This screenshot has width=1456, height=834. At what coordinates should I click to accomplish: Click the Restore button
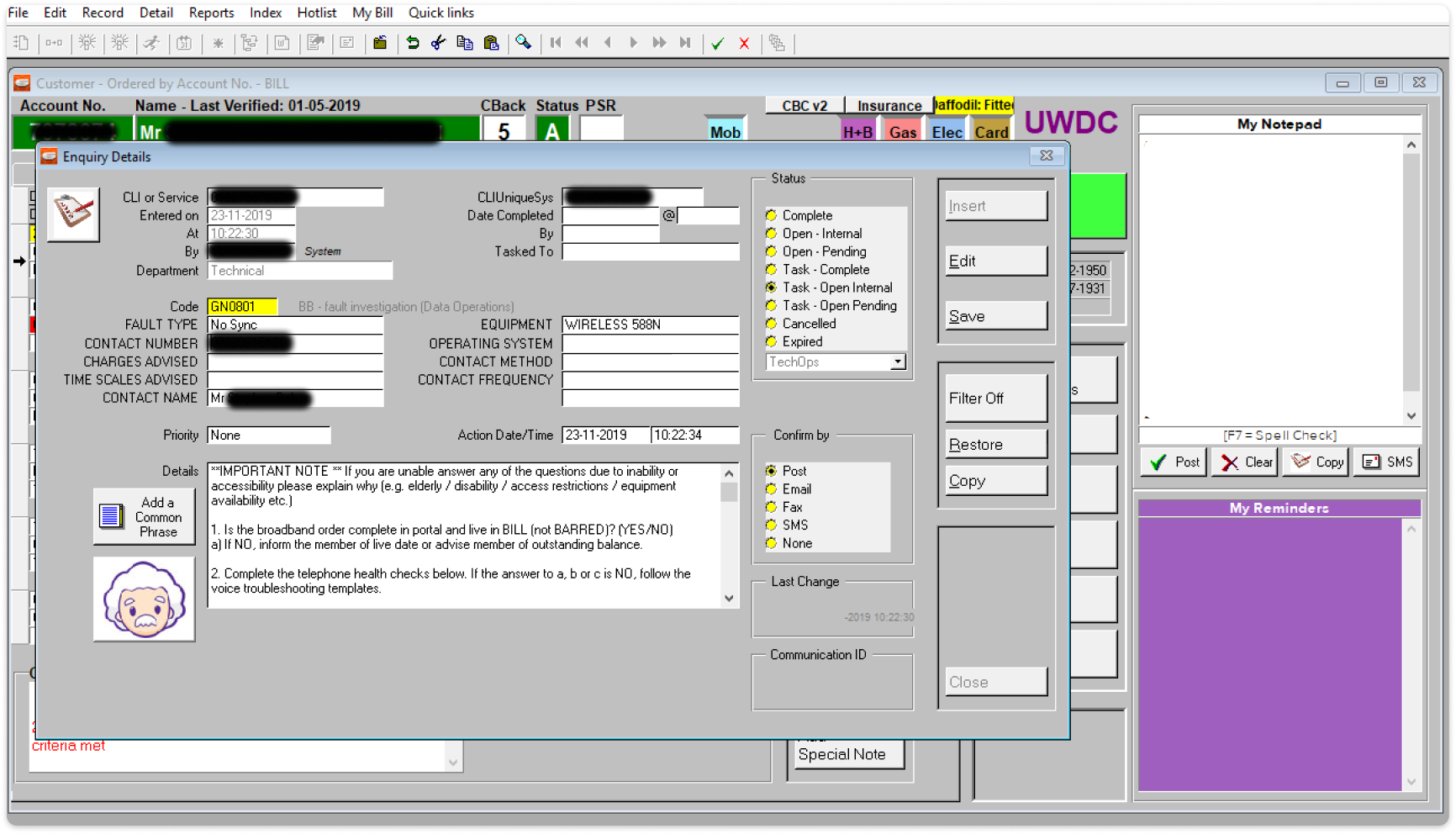click(996, 445)
